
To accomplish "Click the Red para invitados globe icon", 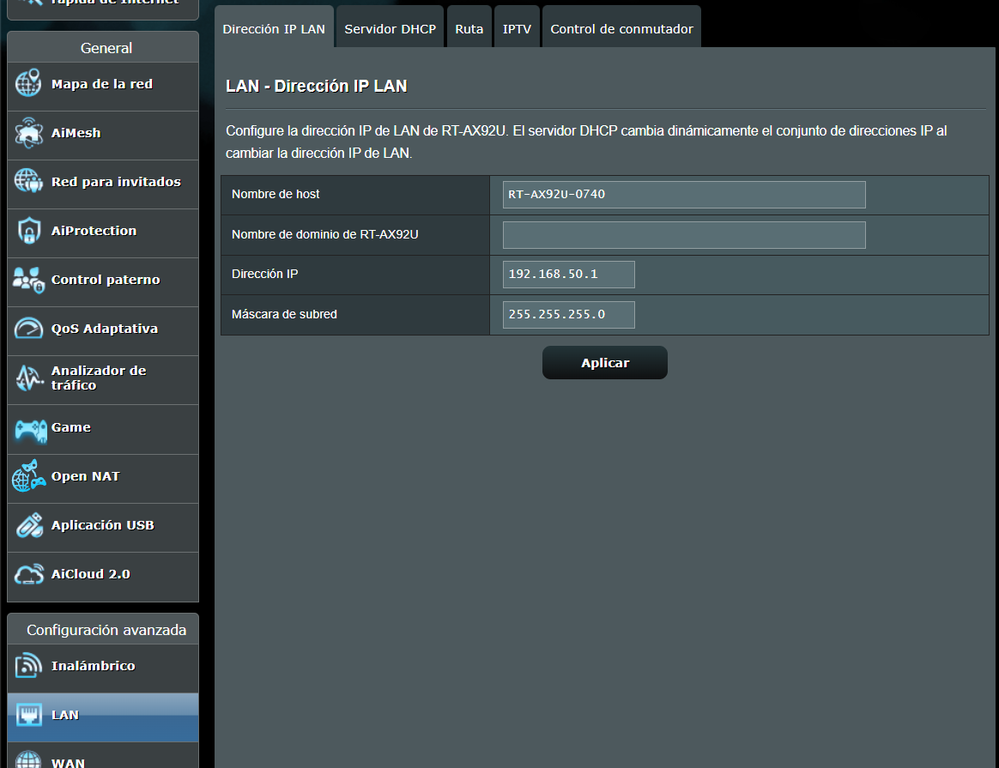I will point(29,182).
